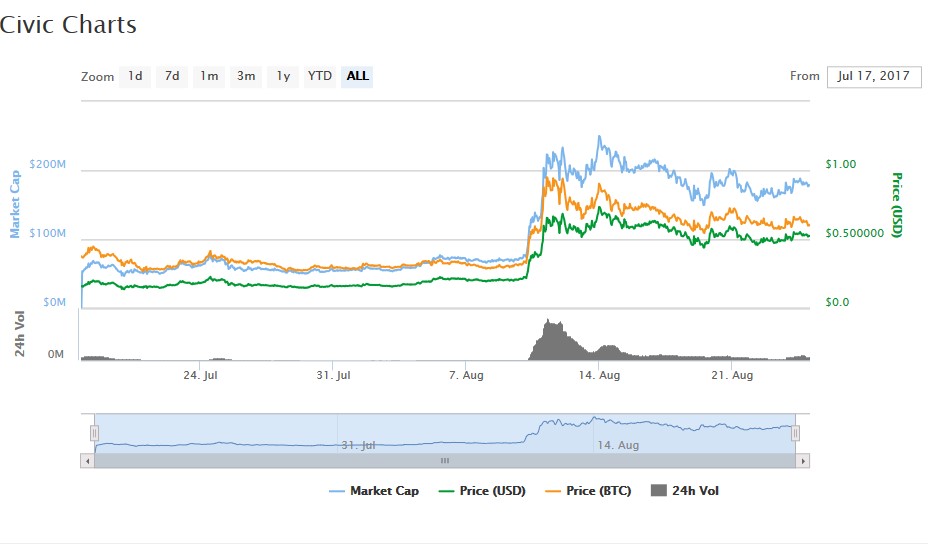This screenshot has height=549, width=928.
Task: Click the $200M market cap label
Action: click(47, 164)
